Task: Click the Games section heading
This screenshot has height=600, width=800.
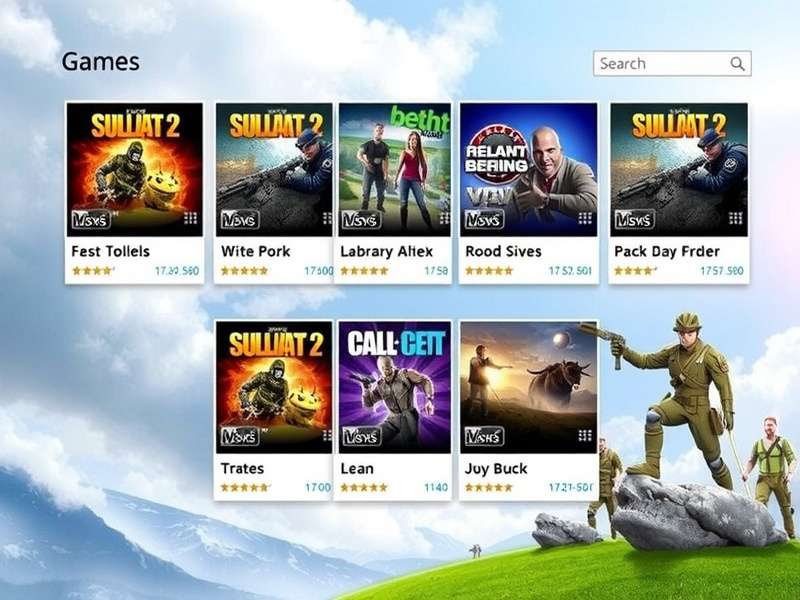Action: point(101,62)
